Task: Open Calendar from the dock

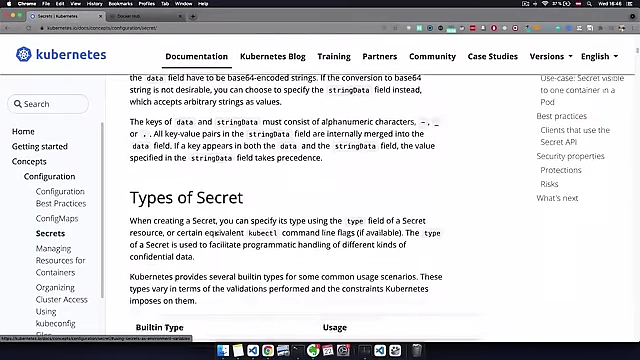Action: tap(328, 350)
